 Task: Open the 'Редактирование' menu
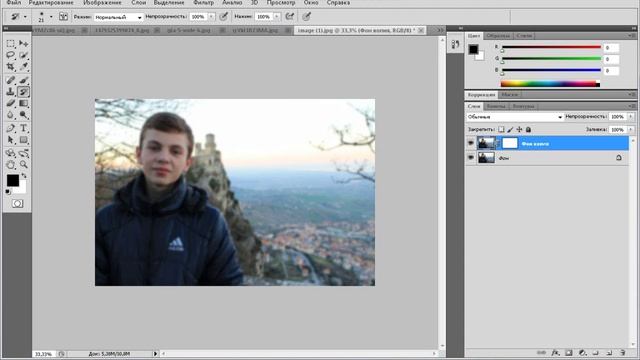click(51, 3)
